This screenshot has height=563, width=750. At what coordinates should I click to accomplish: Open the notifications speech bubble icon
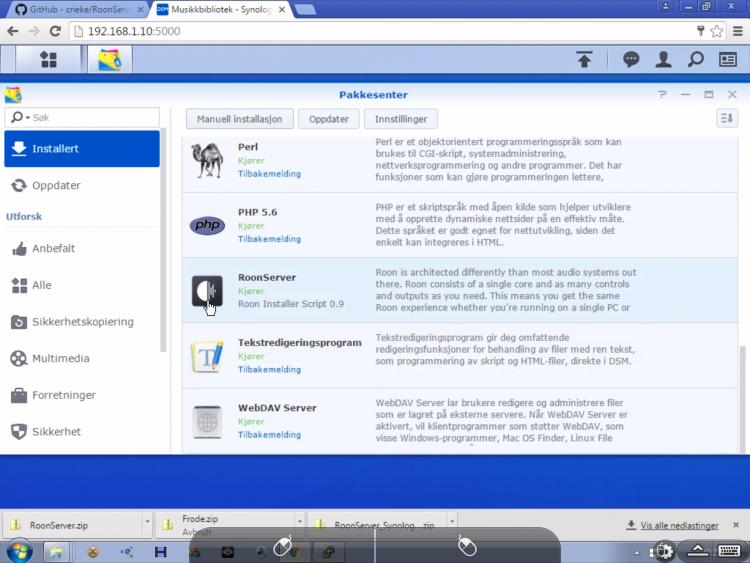point(631,59)
